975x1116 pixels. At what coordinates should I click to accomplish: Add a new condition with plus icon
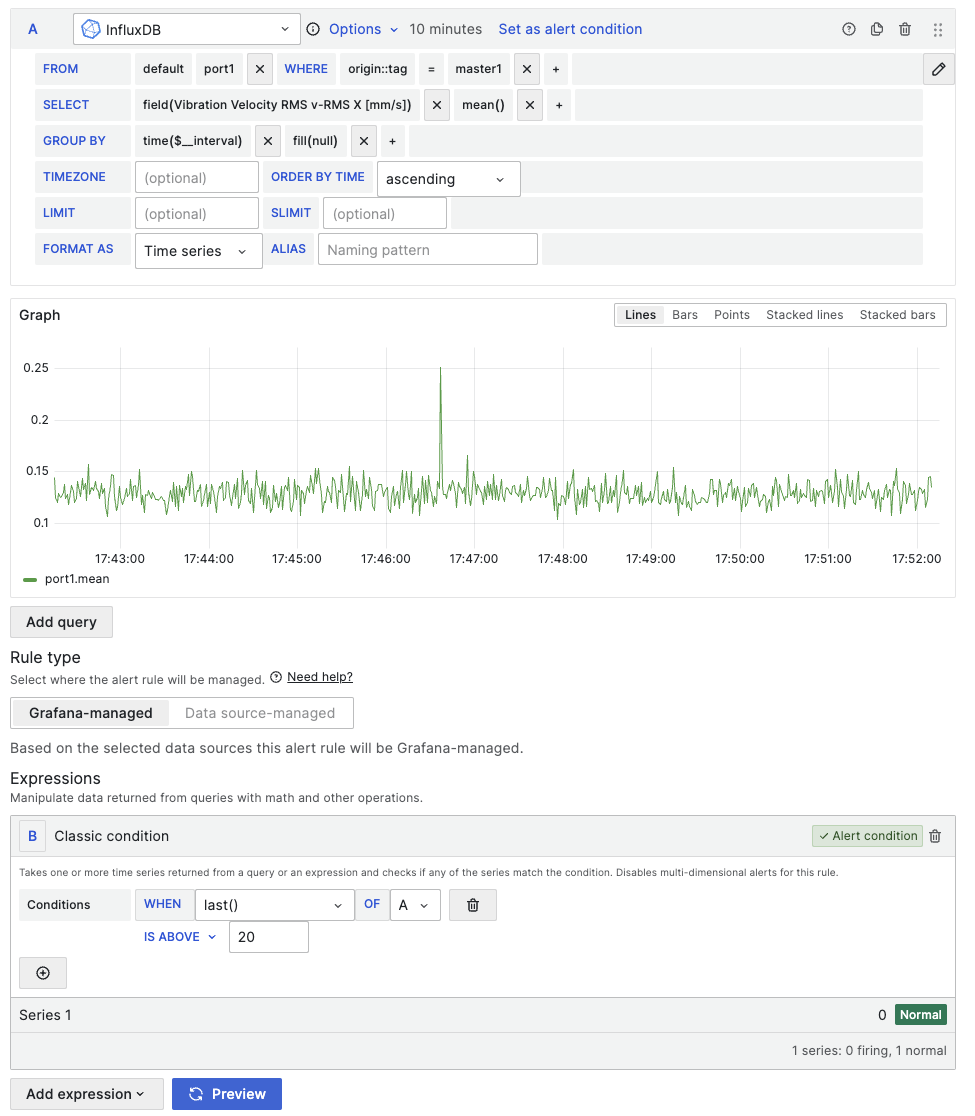pyautogui.click(x=43, y=972)
